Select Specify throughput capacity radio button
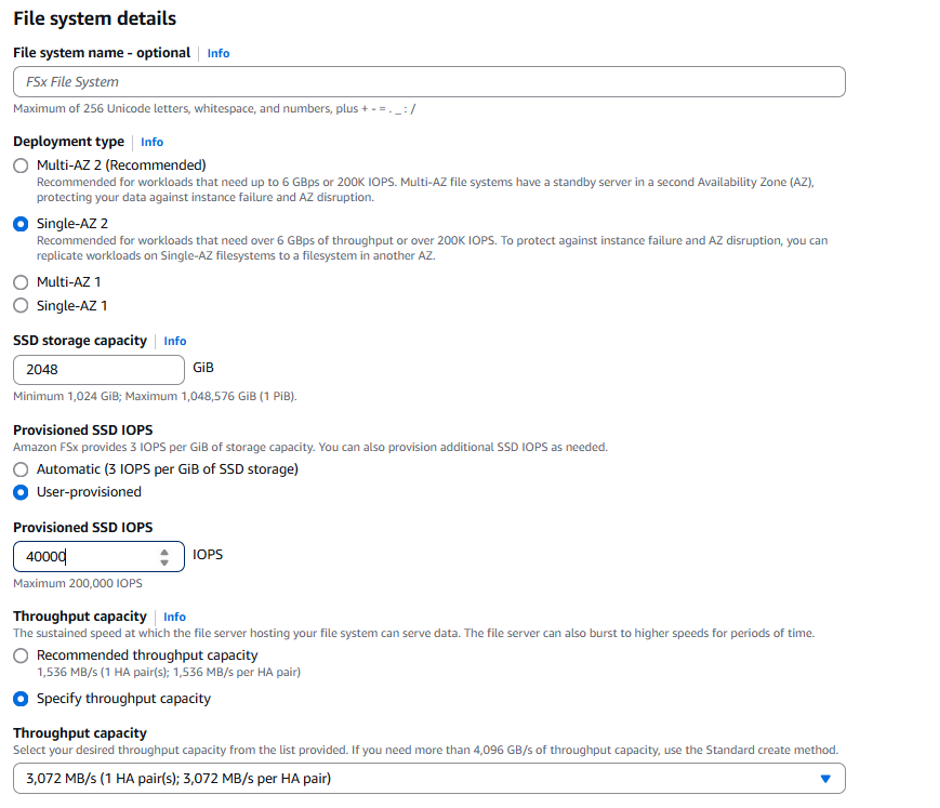 pos(21,699)
